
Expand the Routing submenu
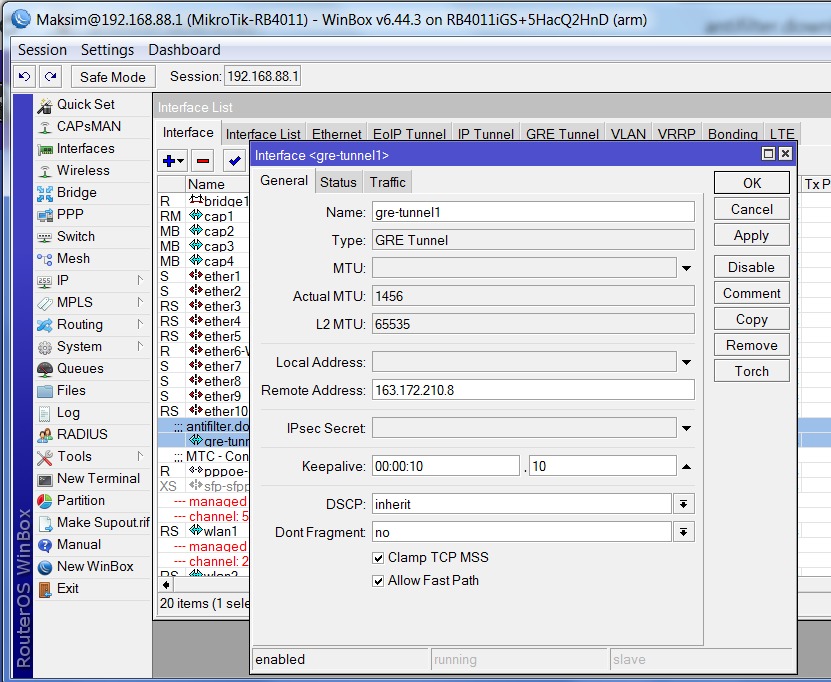click(140, 324)
